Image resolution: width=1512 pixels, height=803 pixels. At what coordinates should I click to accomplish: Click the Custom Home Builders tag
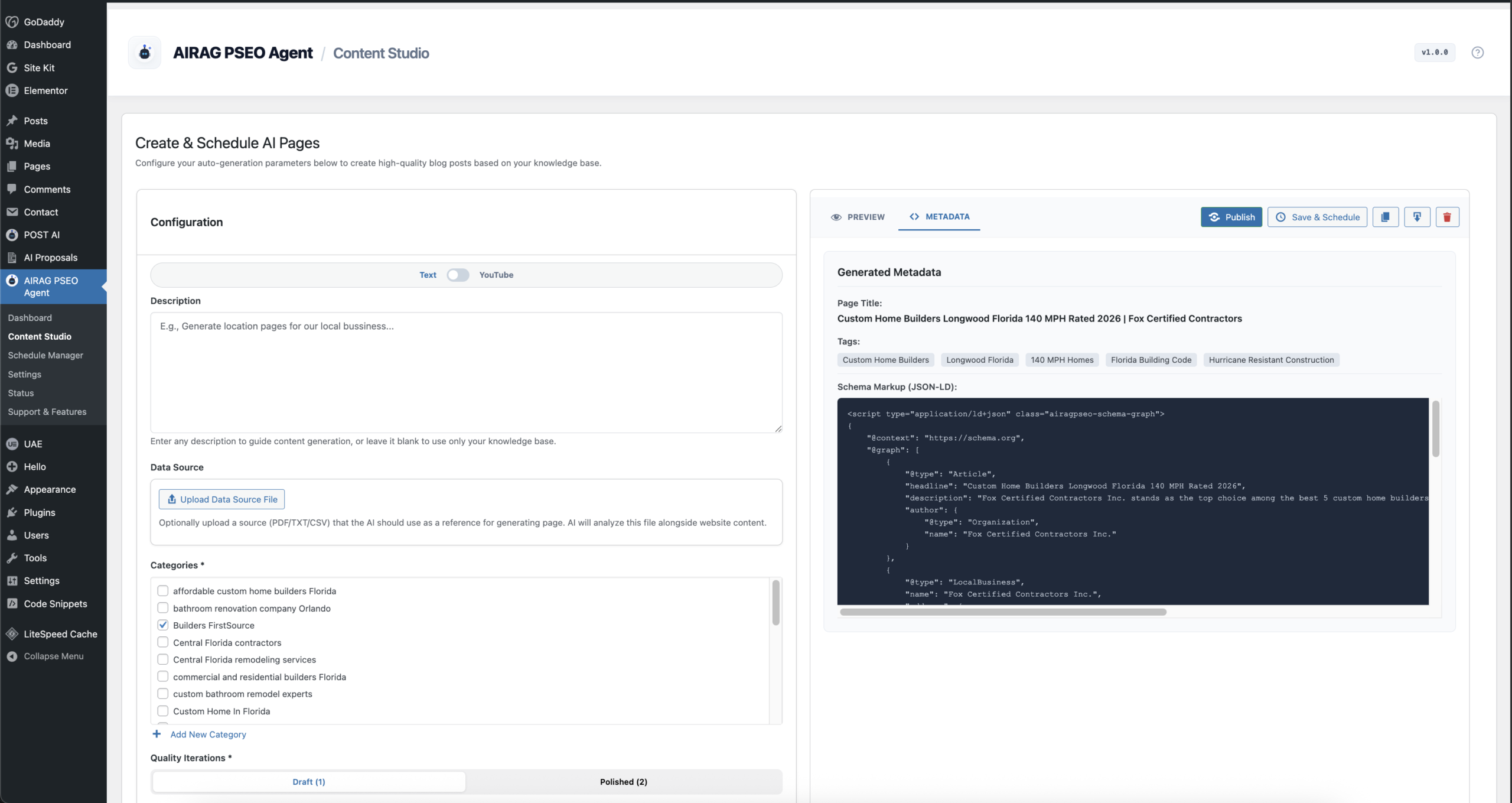(x=885, y=360)
